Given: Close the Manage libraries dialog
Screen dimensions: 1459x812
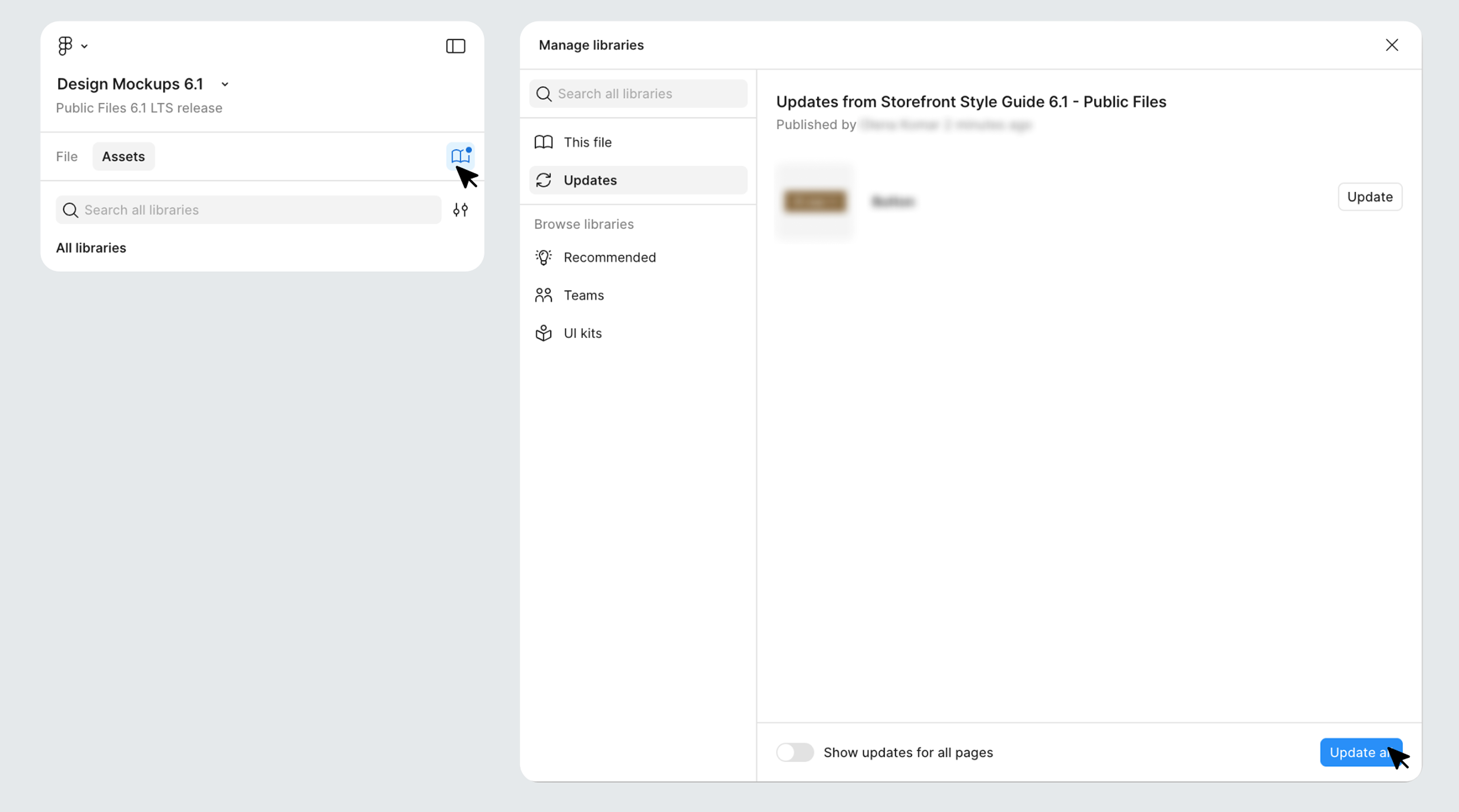Looking at the screenshot, I should [x=1392, y=45].
